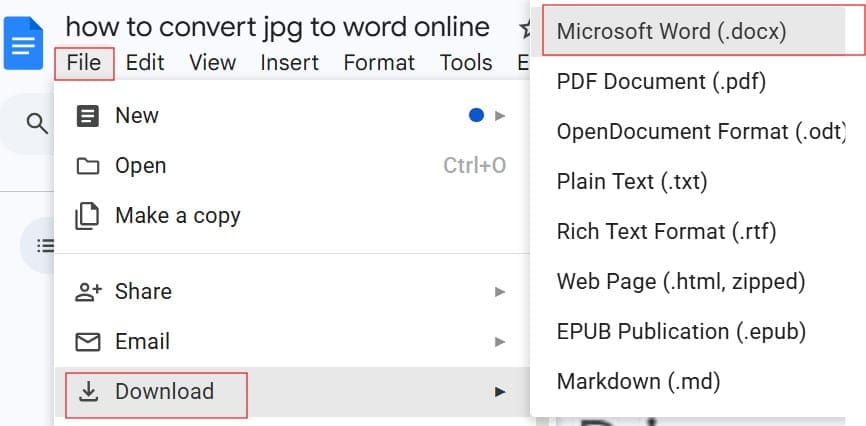866x426 pixels.
Task: Expand the New submenu arrow
Action: pos(500,115)
